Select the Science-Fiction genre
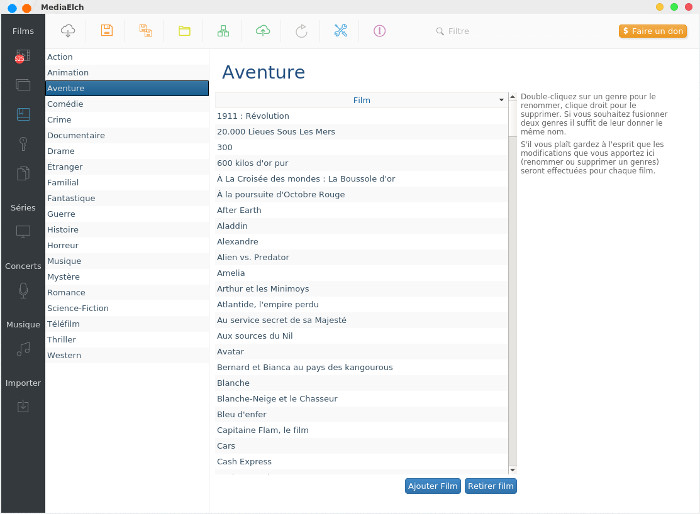 pos(80,308)
